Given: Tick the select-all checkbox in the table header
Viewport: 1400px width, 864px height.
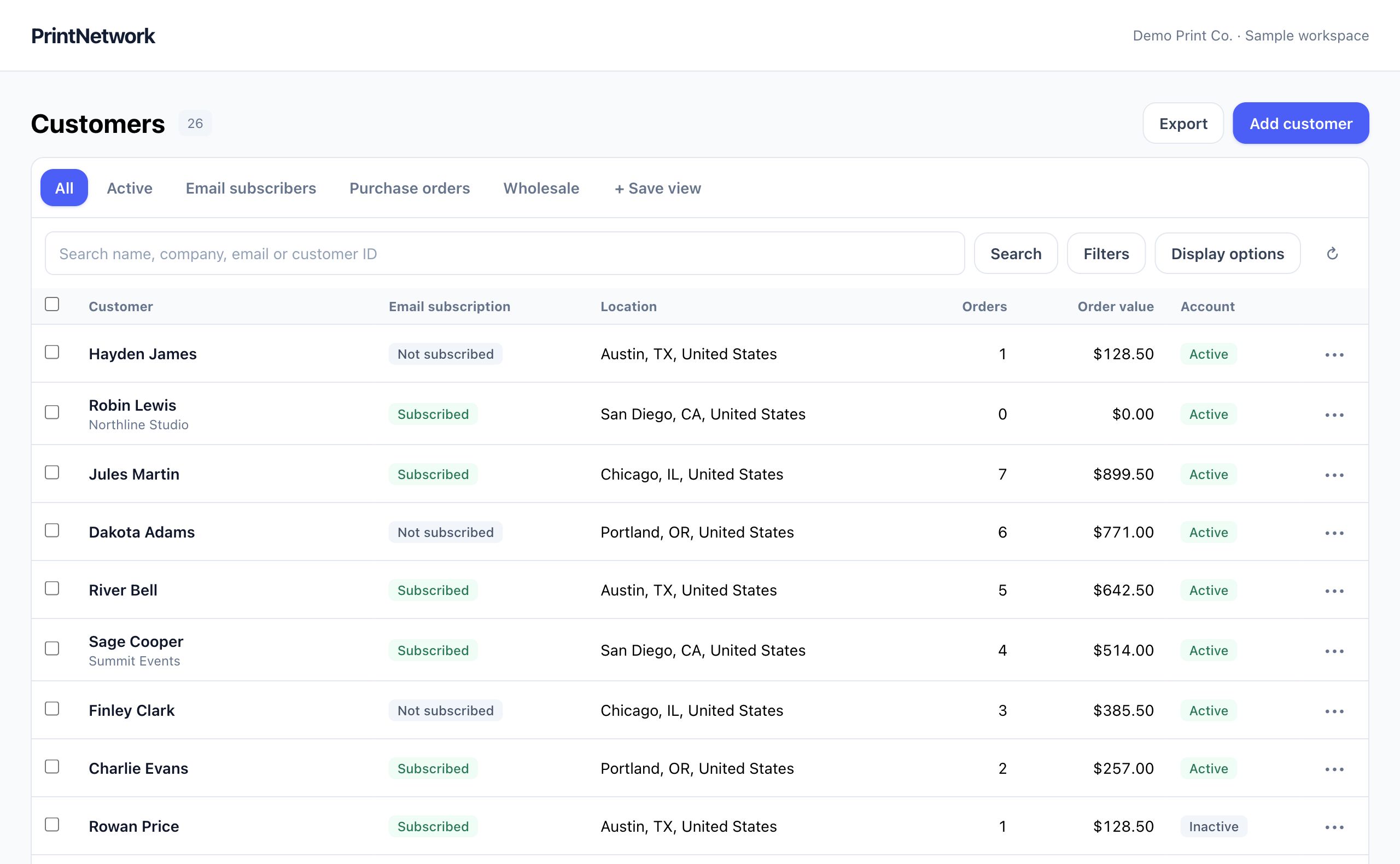Looking at the screenshot, I should [52, 304].
